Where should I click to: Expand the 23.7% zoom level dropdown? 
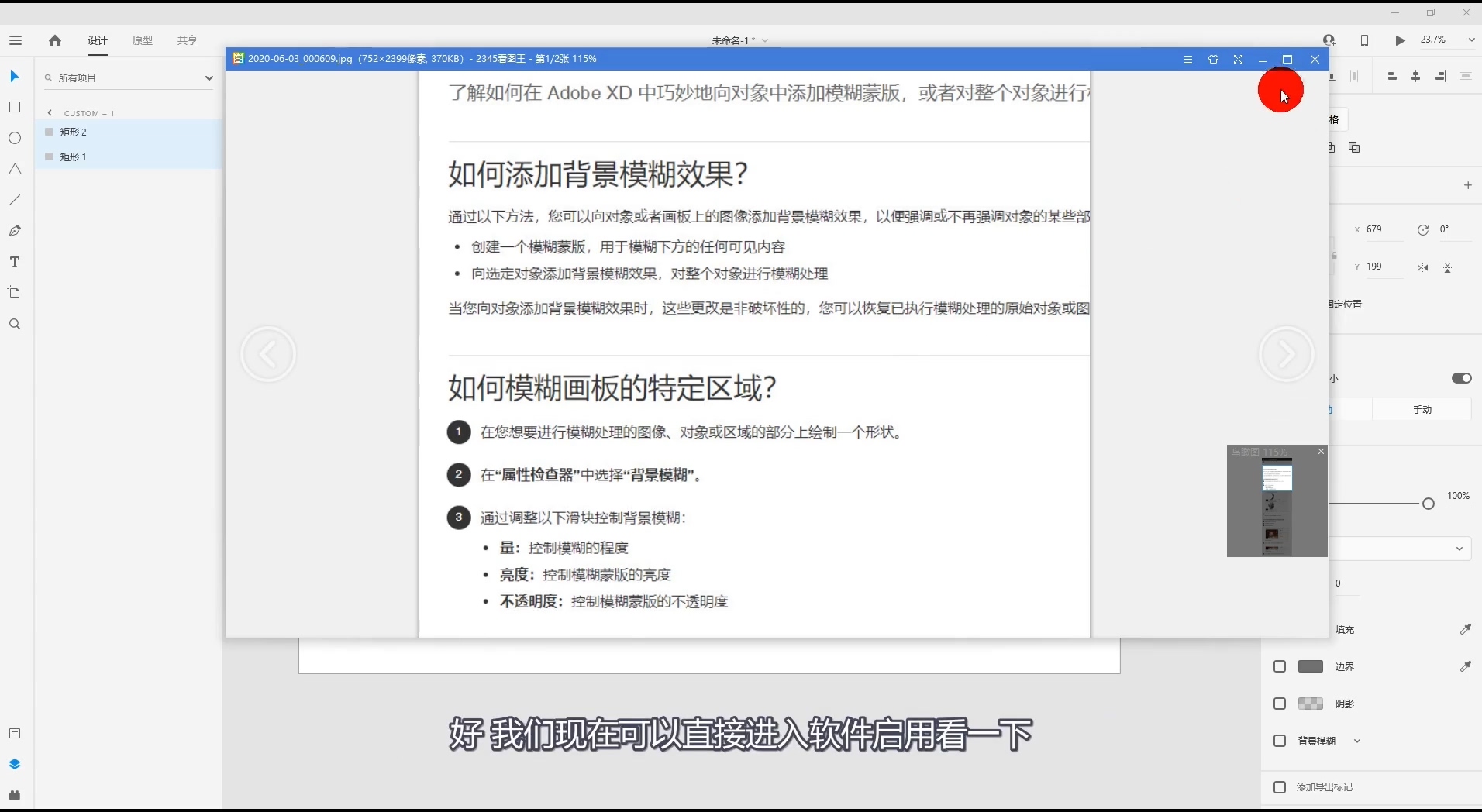tap(1471, 40)
